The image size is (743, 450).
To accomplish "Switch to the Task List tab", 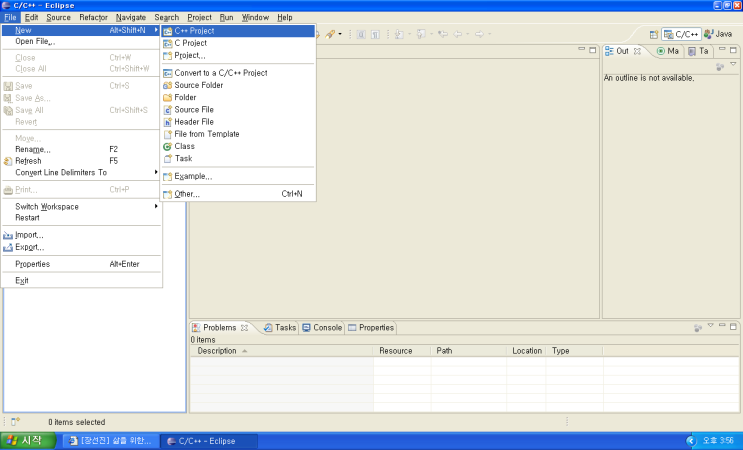I will (698, 51).
